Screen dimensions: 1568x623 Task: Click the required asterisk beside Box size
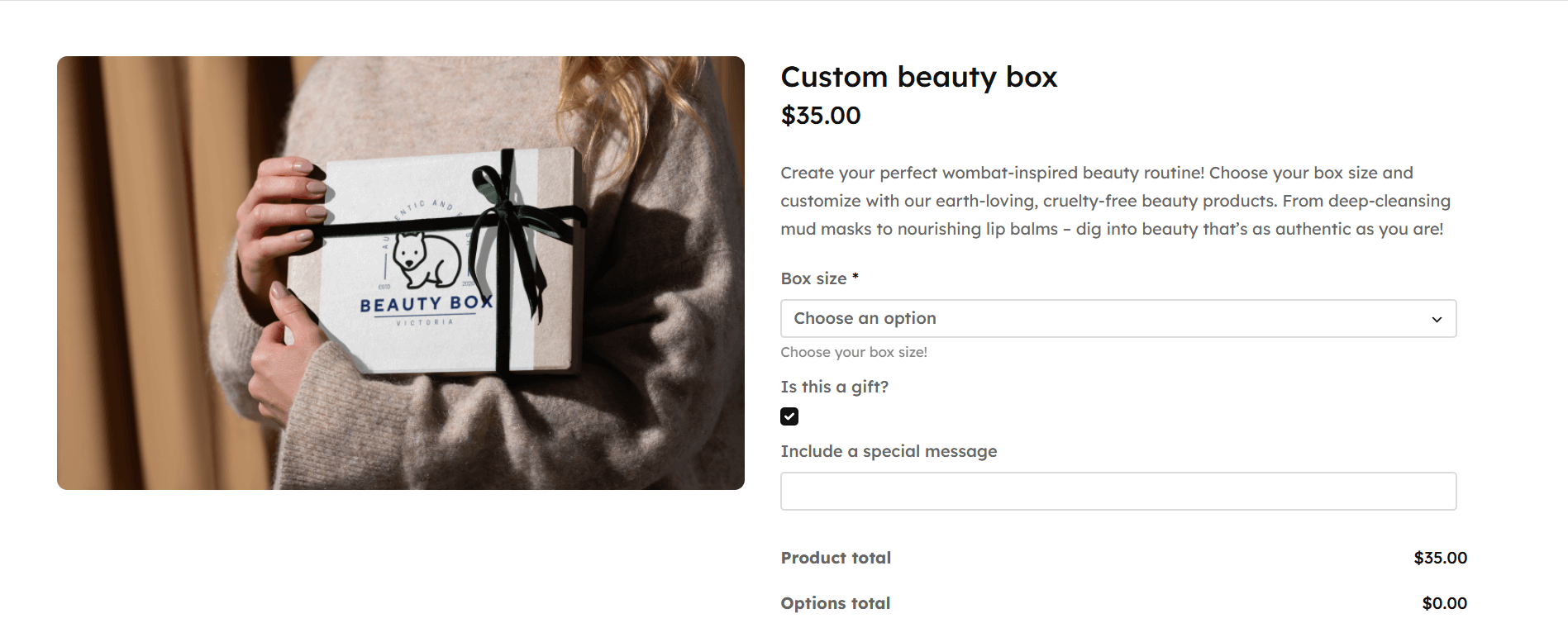coord(855,277)
